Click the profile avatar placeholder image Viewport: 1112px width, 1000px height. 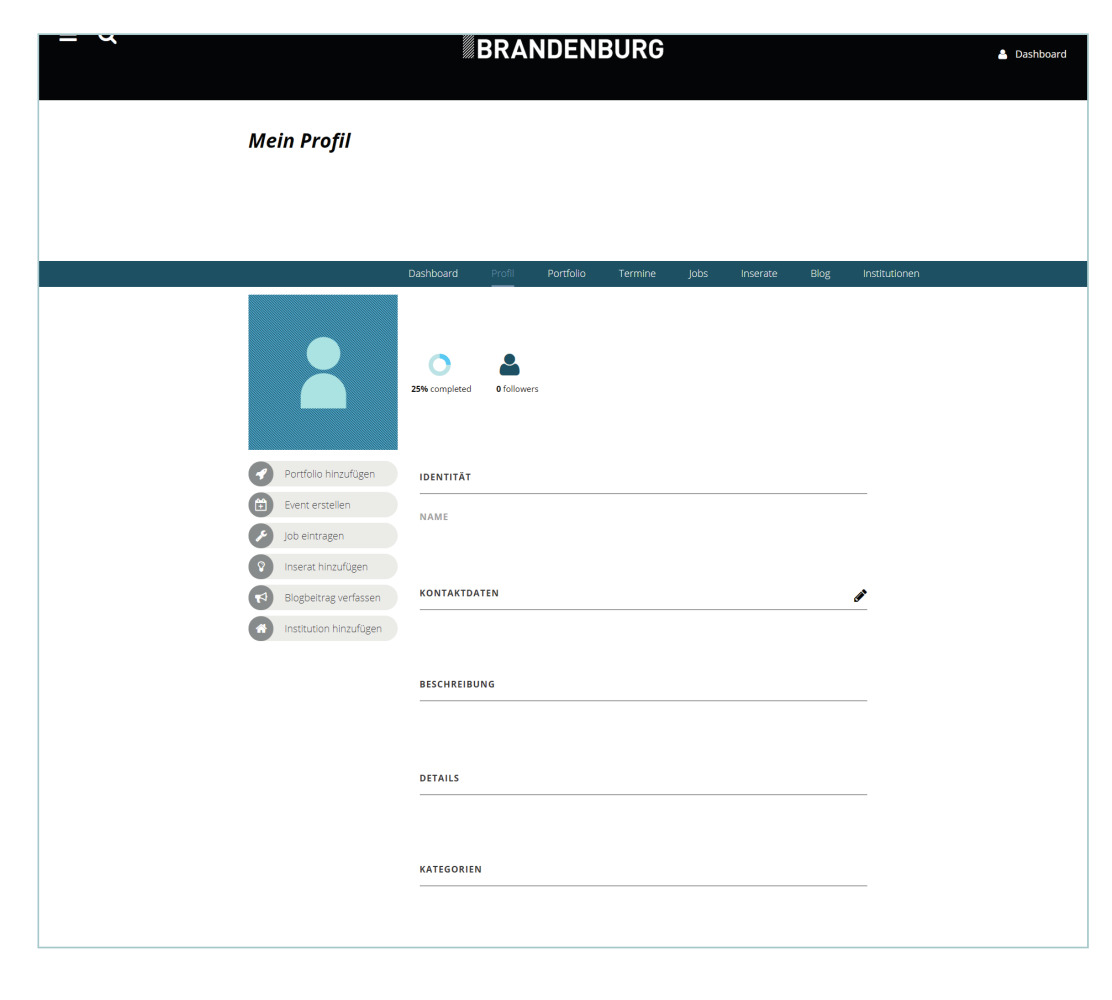[323, 372]
